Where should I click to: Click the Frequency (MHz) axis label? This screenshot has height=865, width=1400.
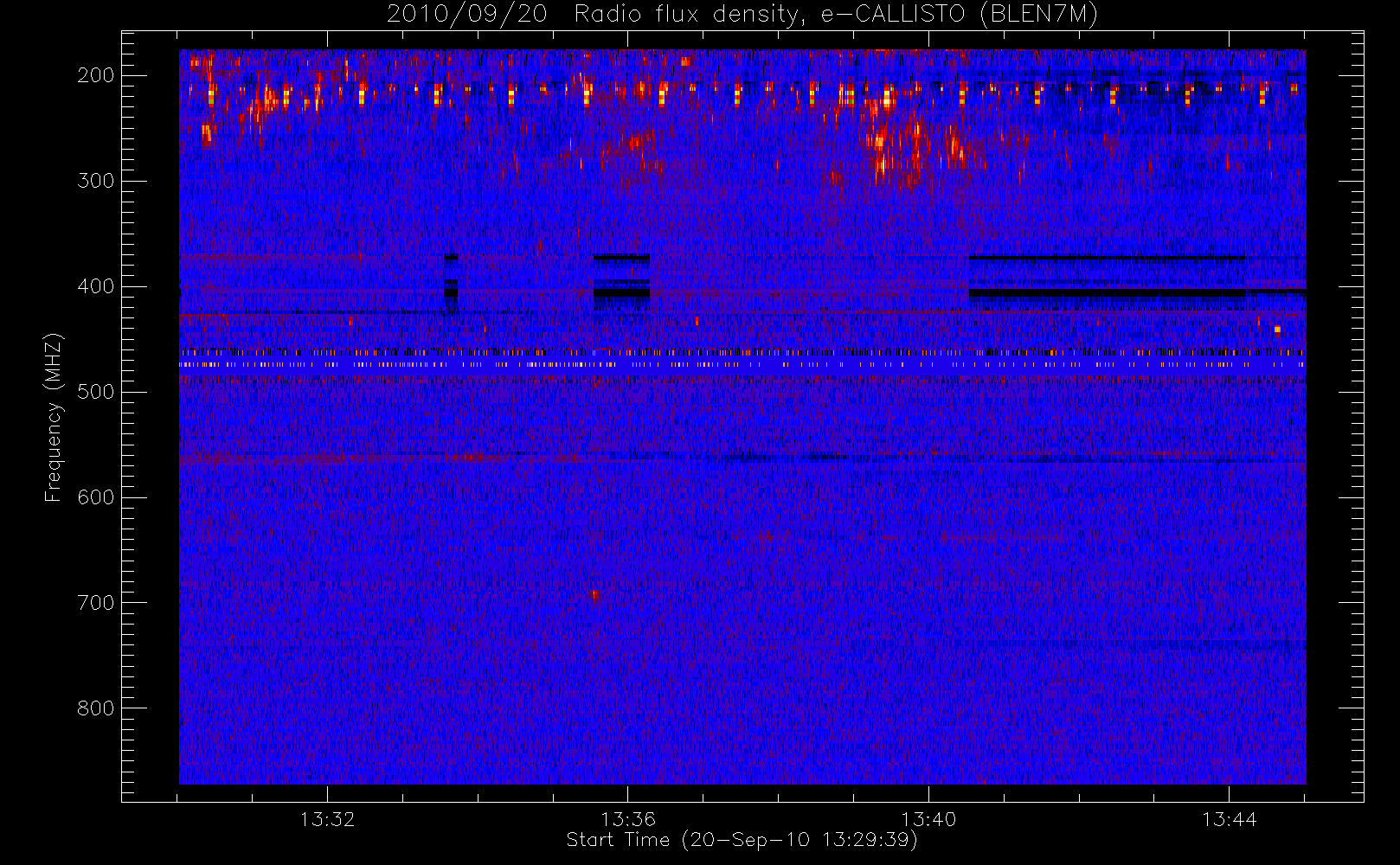tap(54, 416)
